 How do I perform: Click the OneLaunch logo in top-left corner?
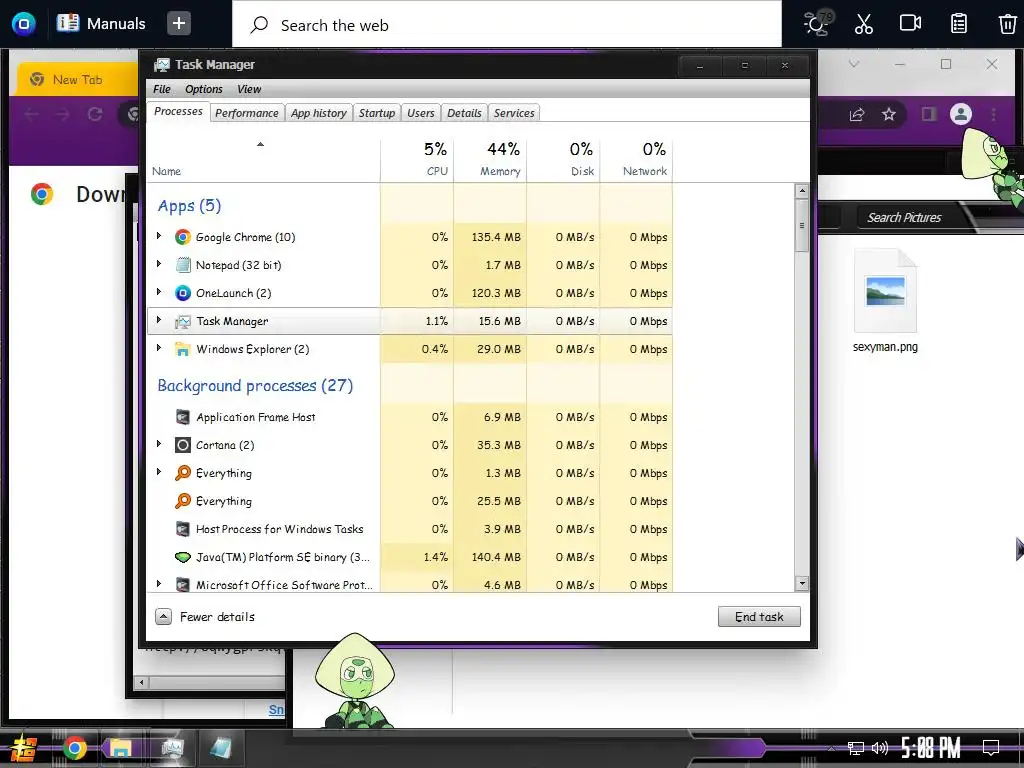pyautogui.click(x=24, y=24)
